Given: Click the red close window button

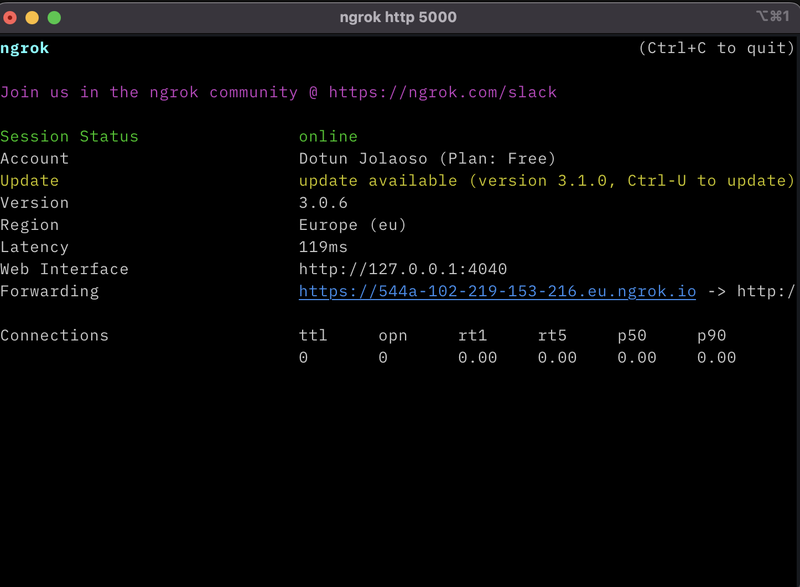Looking at the screenshot, I should click(x=11, y=17).
